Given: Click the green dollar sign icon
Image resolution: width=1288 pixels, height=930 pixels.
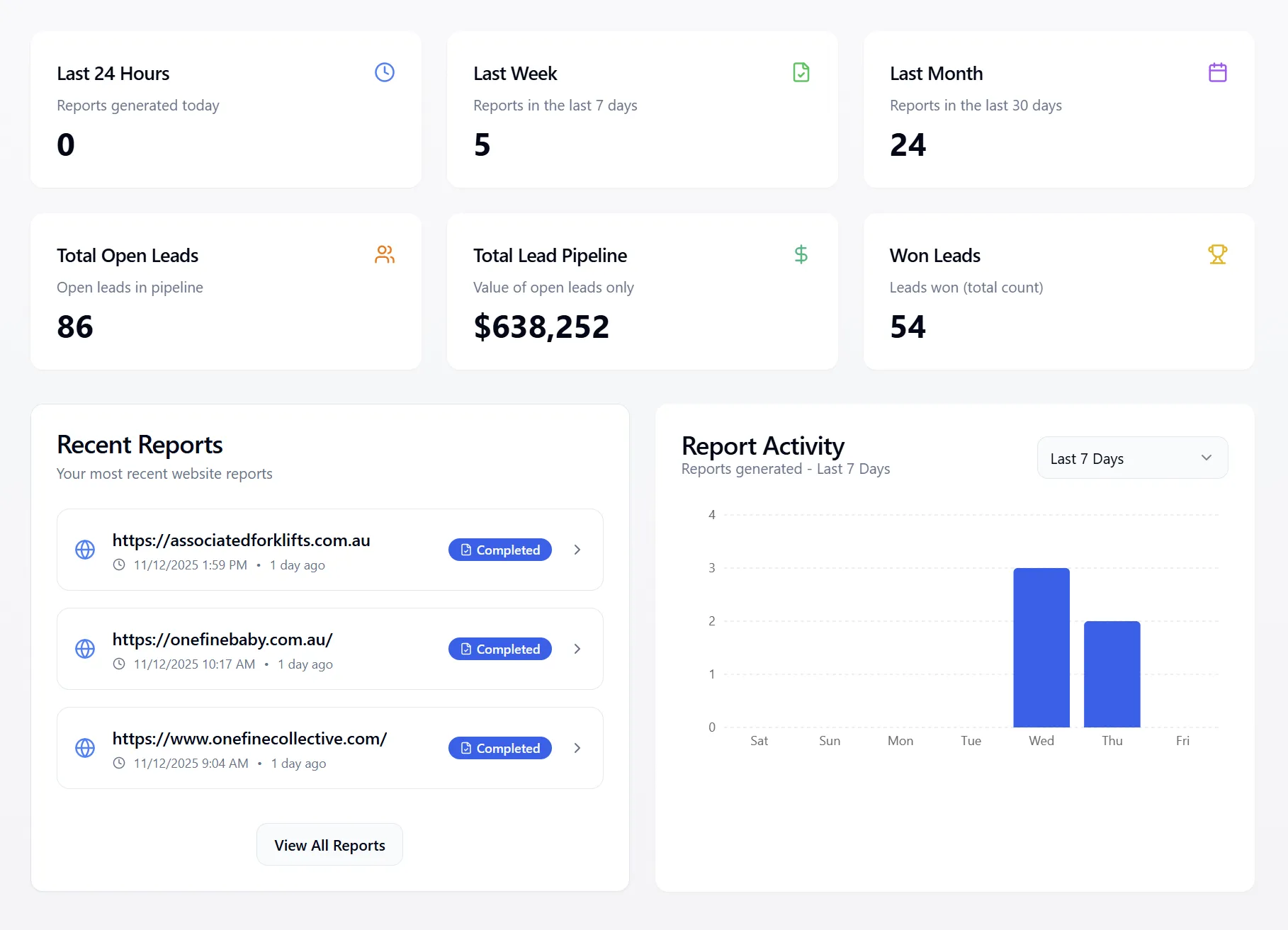Looking at the screenshot, I should pyautogui.click(x=801, y=254).
